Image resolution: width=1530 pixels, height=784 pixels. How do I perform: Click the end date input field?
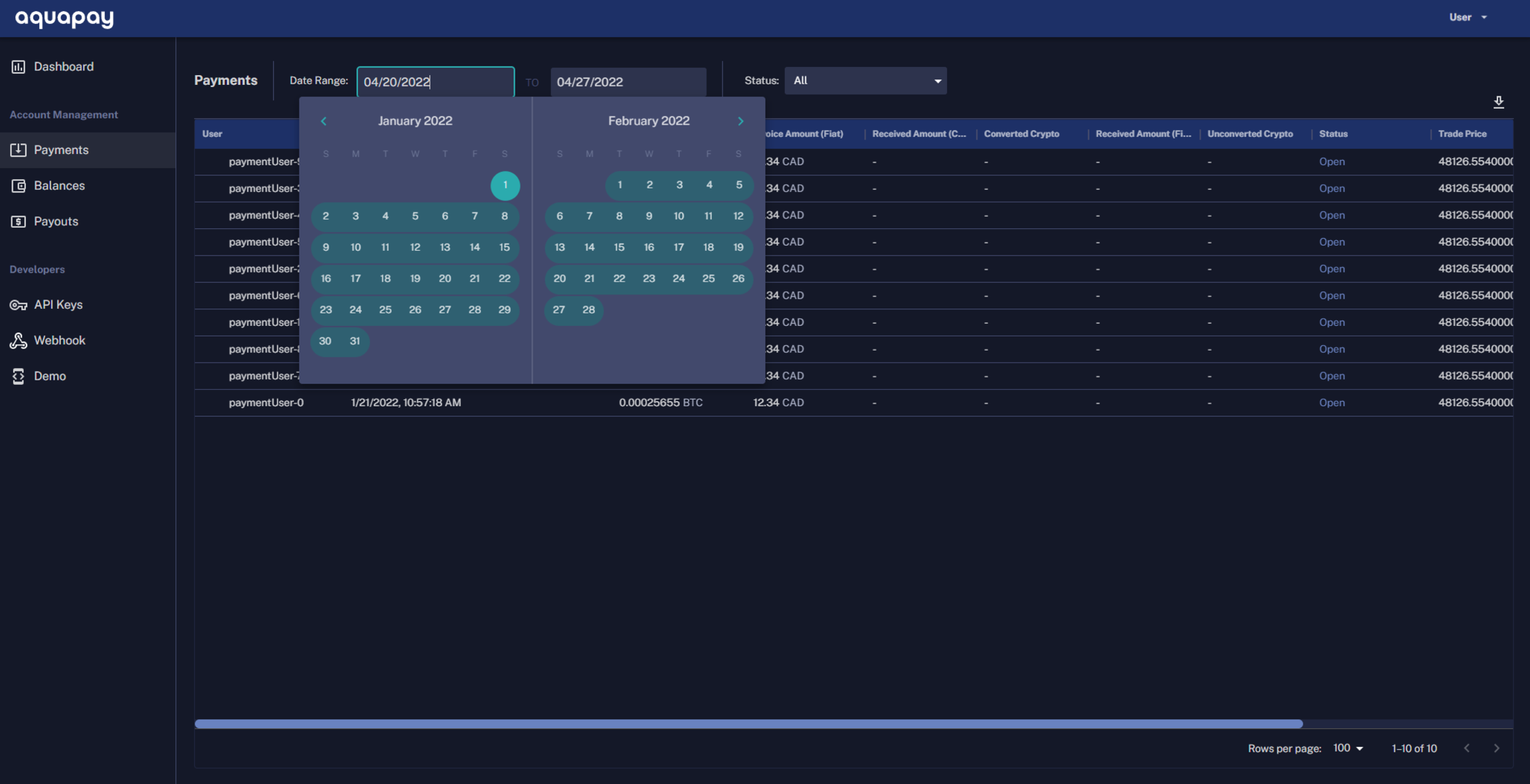click(x=628, y=82)
